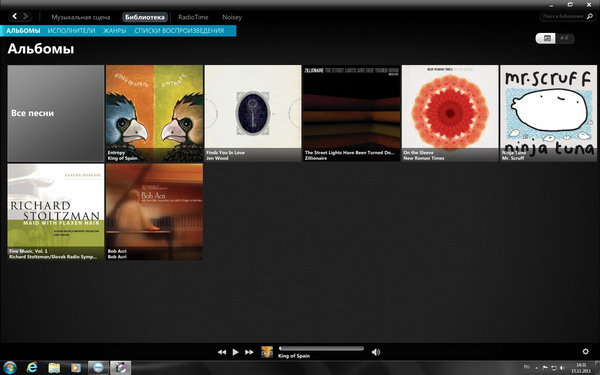Skip to the next track
Image resolution: width=600 pixels, height=375 pixels.
pyautogui.click(x=249, y=352)
